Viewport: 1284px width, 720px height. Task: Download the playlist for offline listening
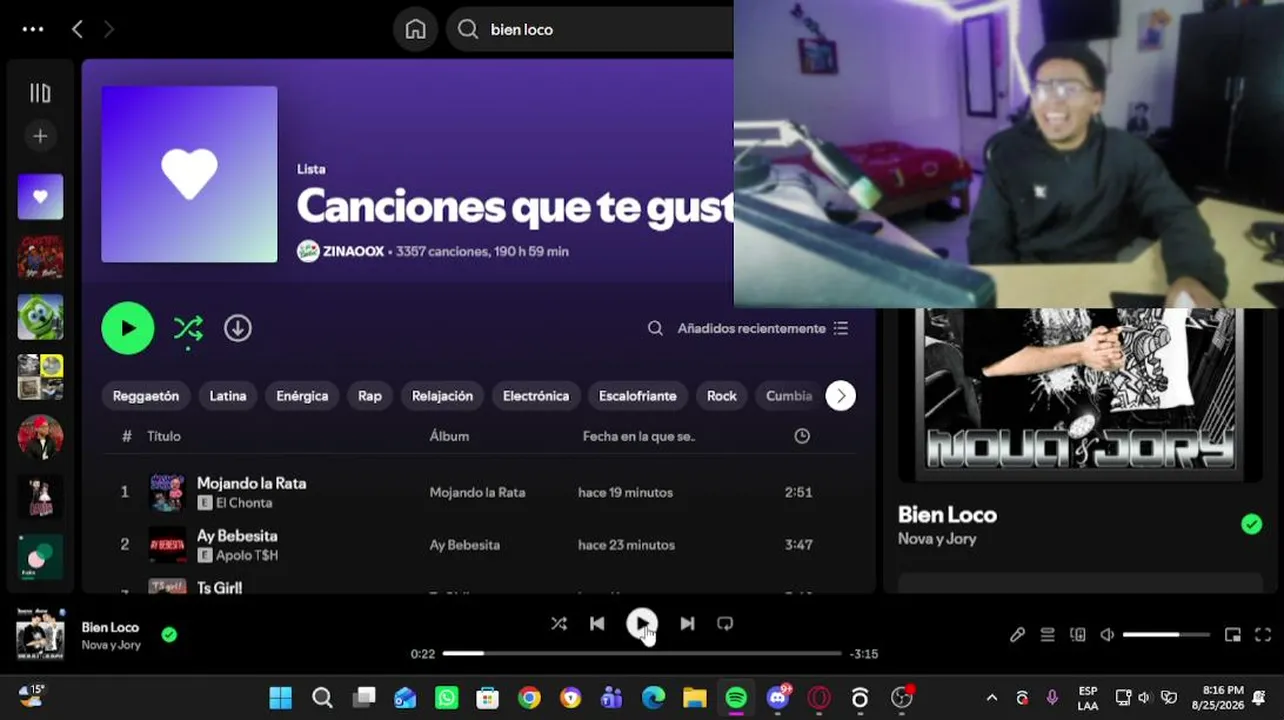click(x=237, y=328)
